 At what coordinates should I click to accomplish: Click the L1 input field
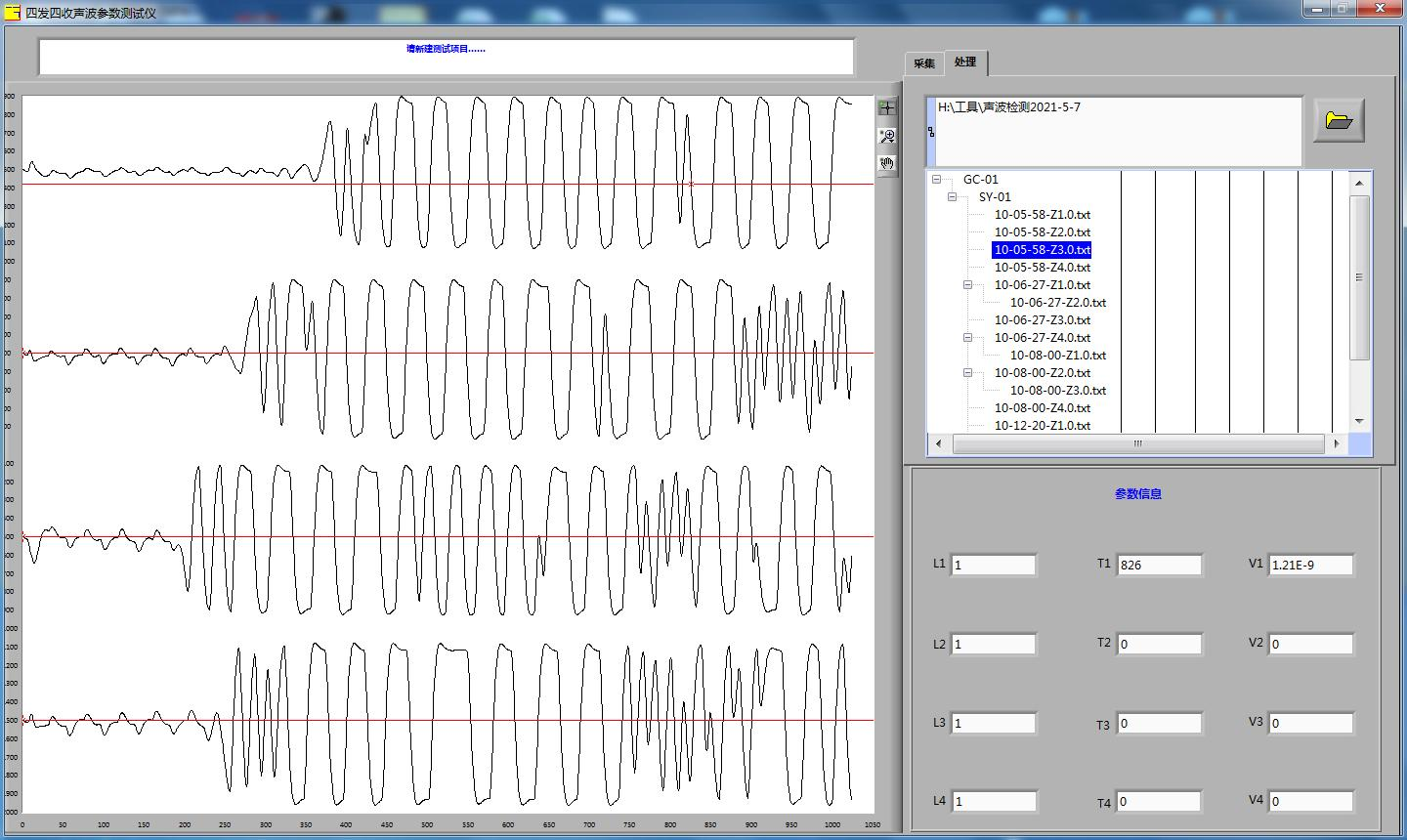coord(993,565)
